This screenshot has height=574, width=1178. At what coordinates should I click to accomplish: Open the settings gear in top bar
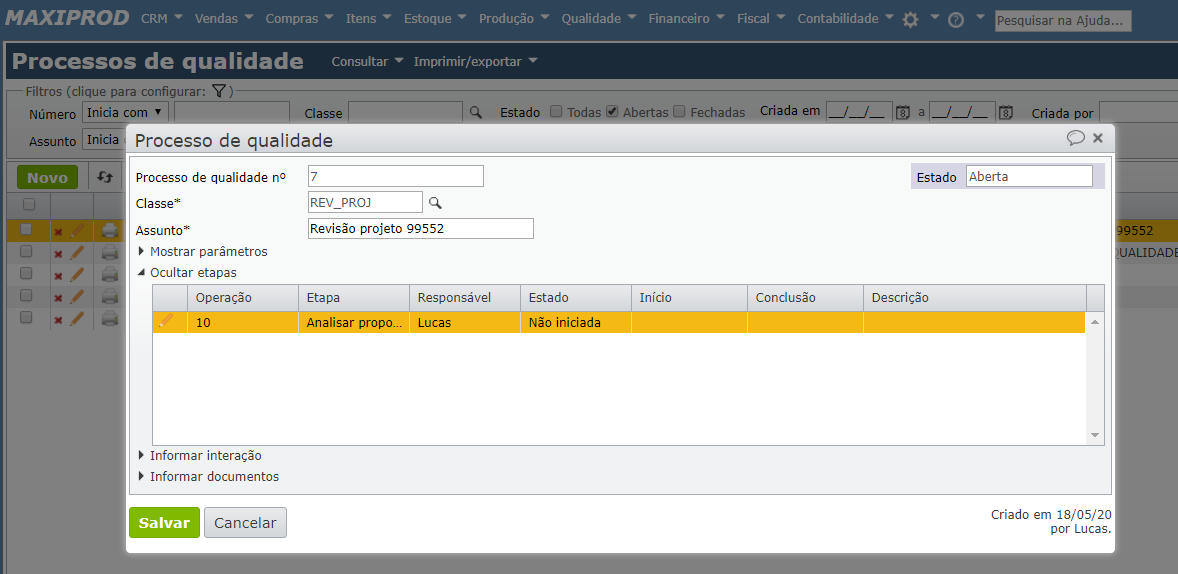[911, 20]
